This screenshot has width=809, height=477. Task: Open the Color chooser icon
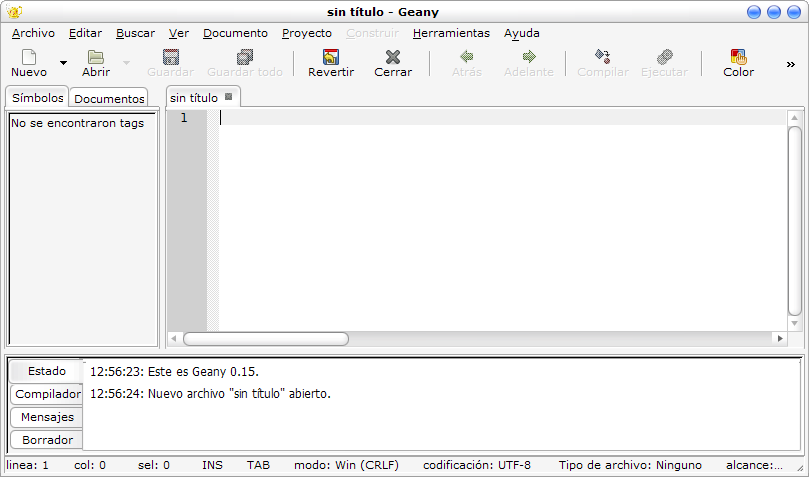pyautogui.click(x=738, y=58)
